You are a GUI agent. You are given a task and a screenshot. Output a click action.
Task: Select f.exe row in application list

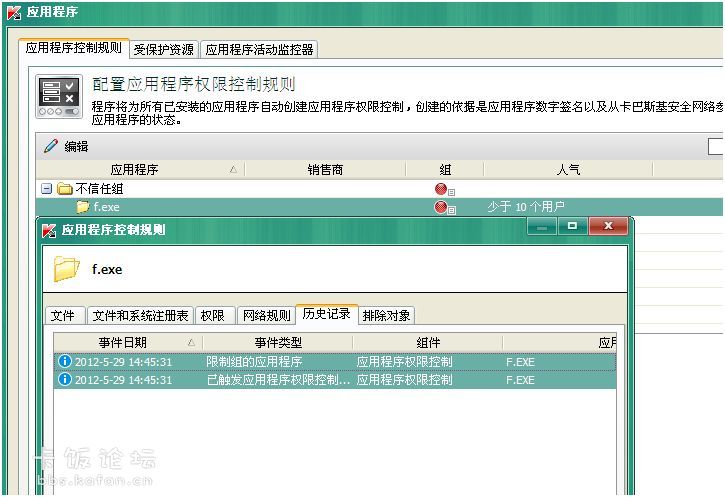(379, 207)
